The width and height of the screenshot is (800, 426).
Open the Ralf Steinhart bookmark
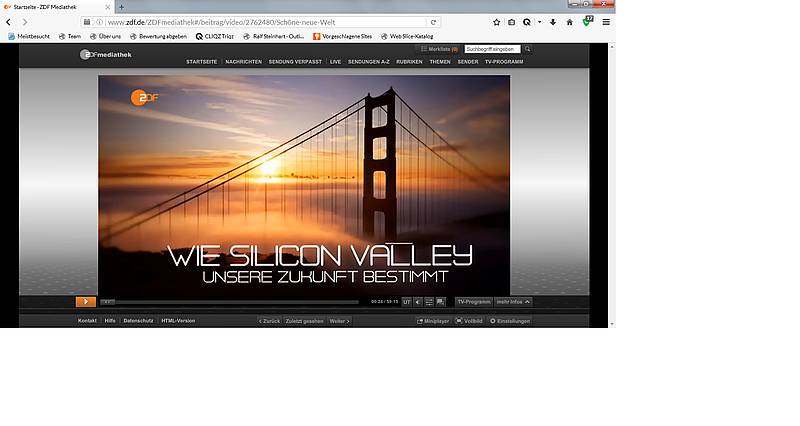click(x=273, y=36)
